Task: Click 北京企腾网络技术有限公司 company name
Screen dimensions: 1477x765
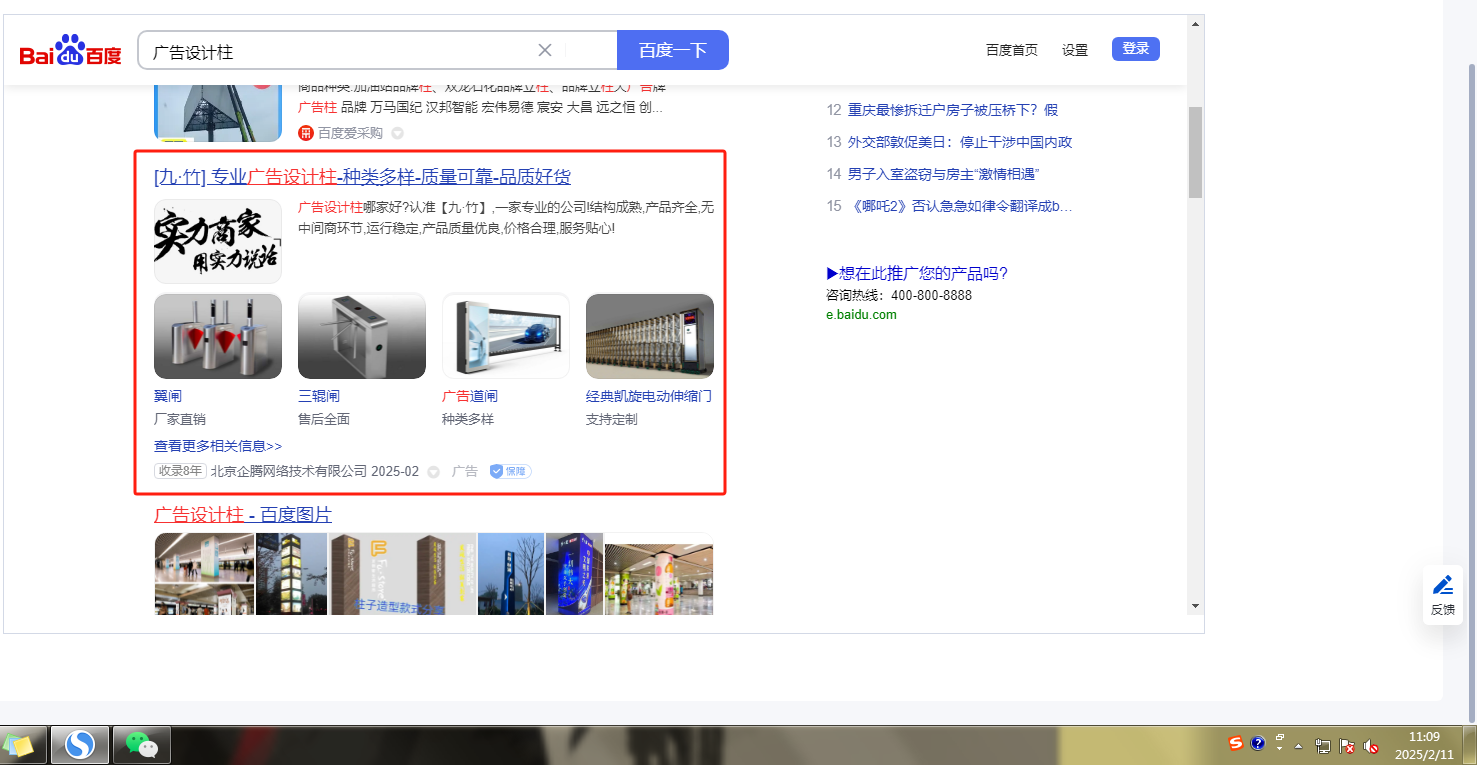Action: click(x=289, y=471)
